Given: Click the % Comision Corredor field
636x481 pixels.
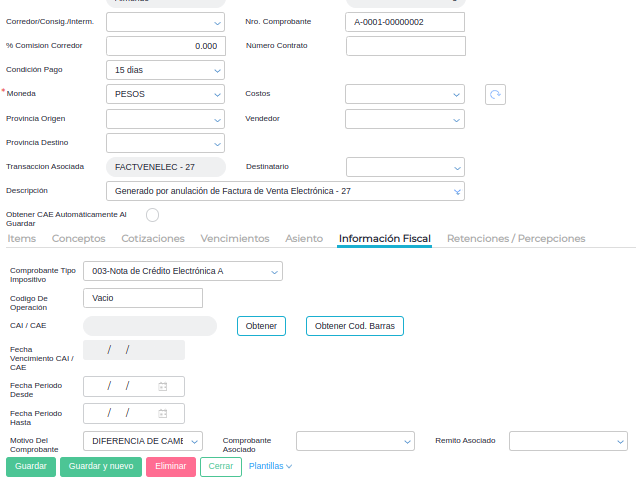Looking at the screenshot, I should click(166, 46).
